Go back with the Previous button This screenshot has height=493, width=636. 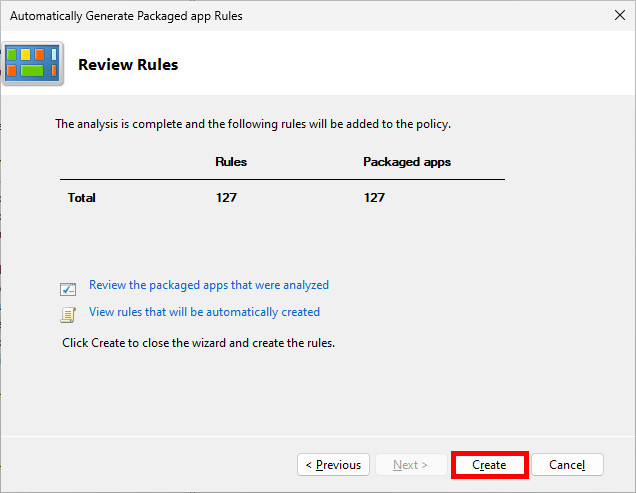(333, 465)
